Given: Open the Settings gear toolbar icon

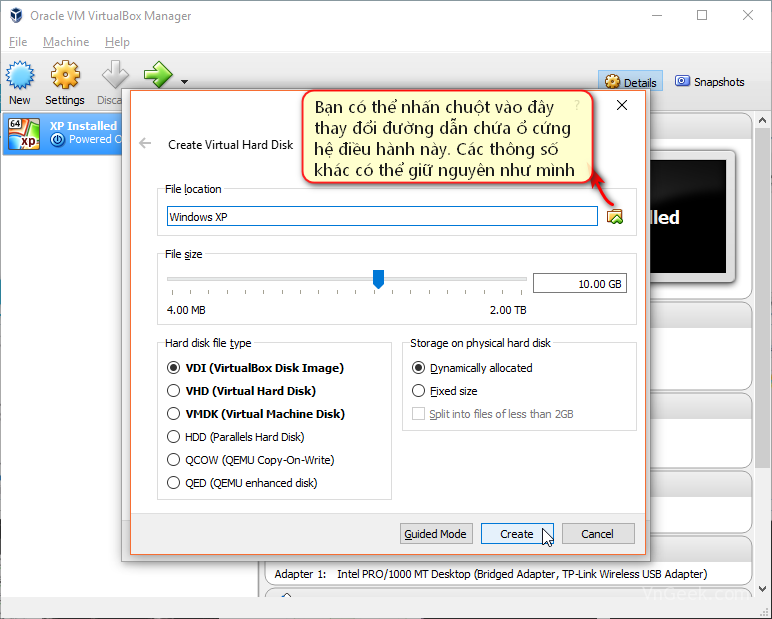Looking at the screenshot, I should (x=65, y=75).
